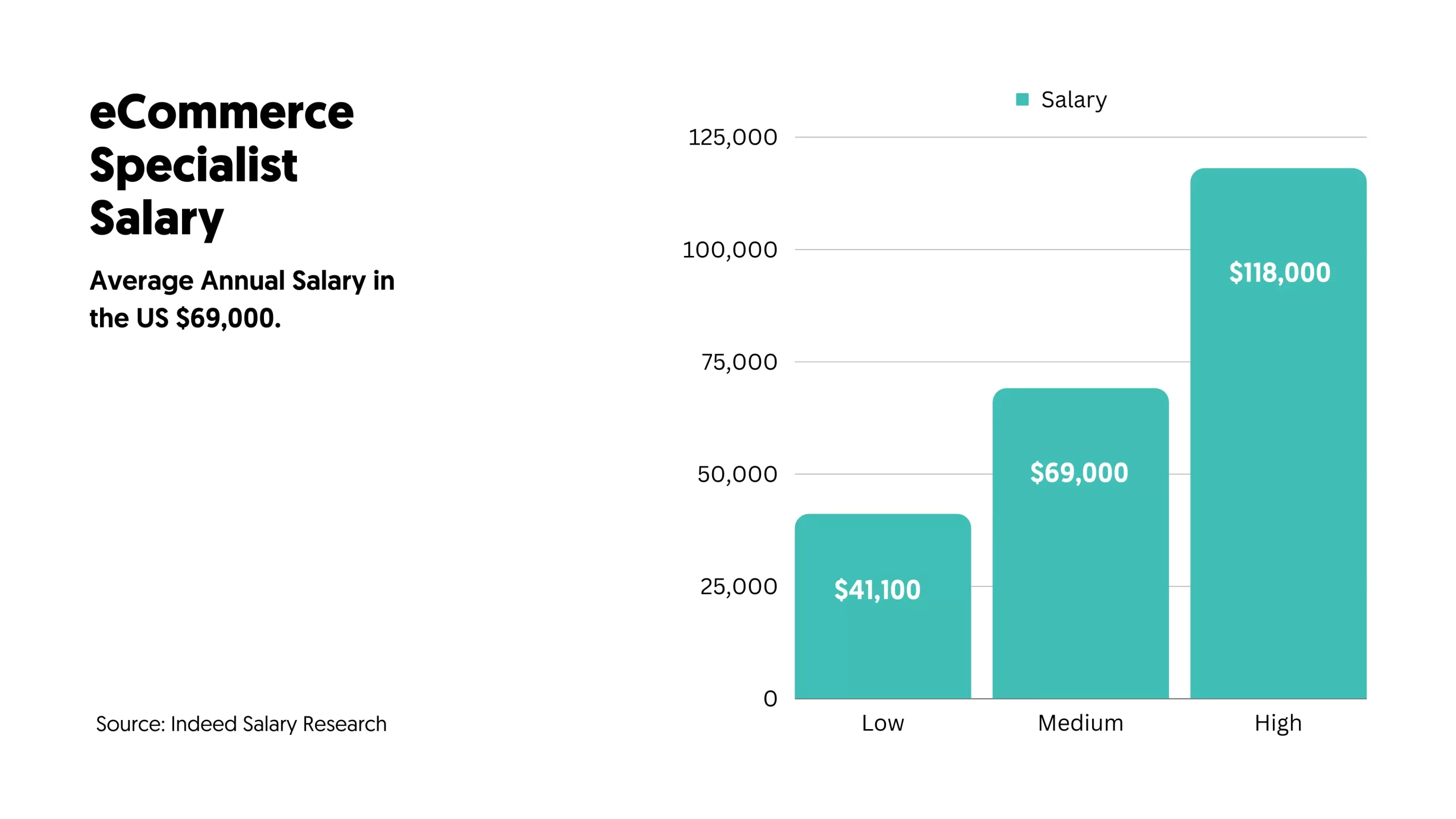Select the 75,000 y-axis tick label
The image size is (1456, 819).
[739, 362]
